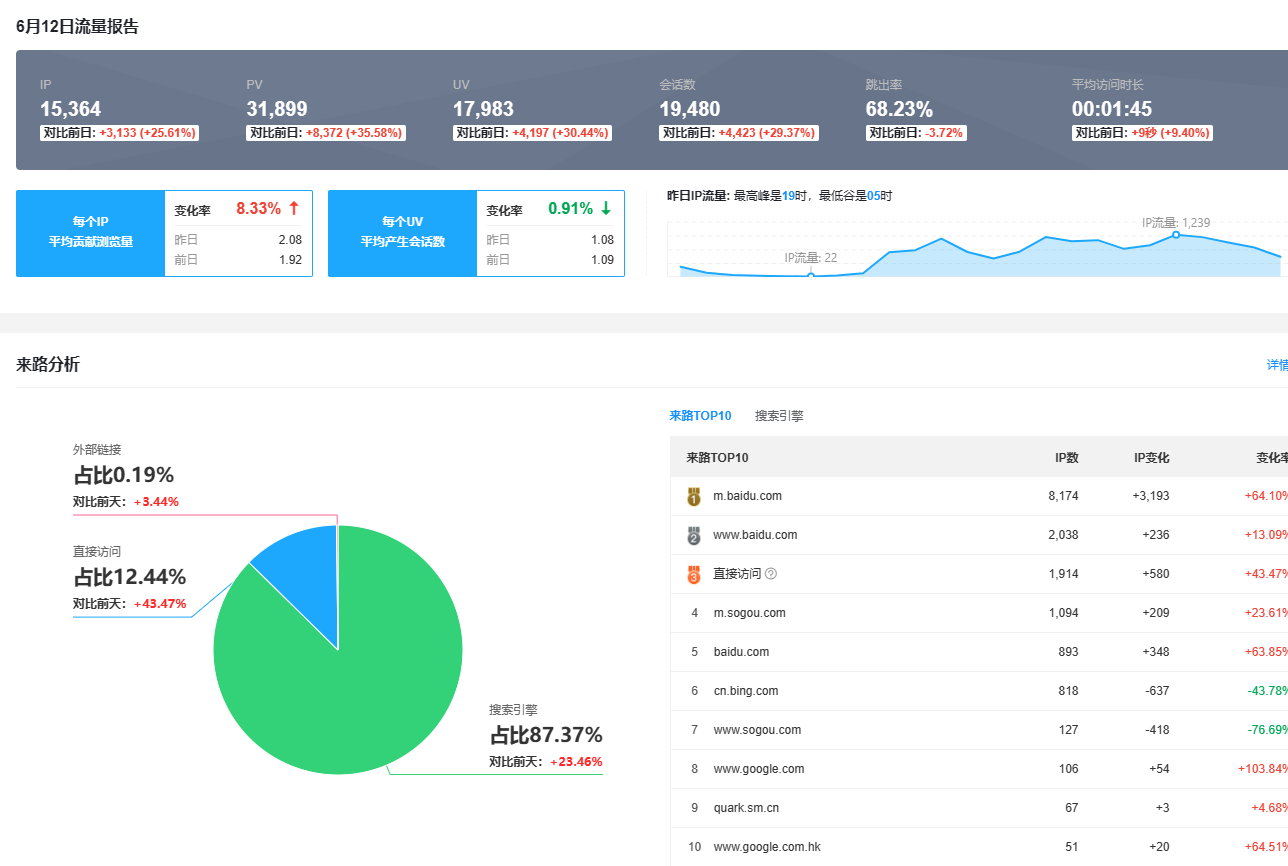Click the silver medal icon beside www.baidu.com
The width and height of the screenshot is (1288, 866).
694,535
